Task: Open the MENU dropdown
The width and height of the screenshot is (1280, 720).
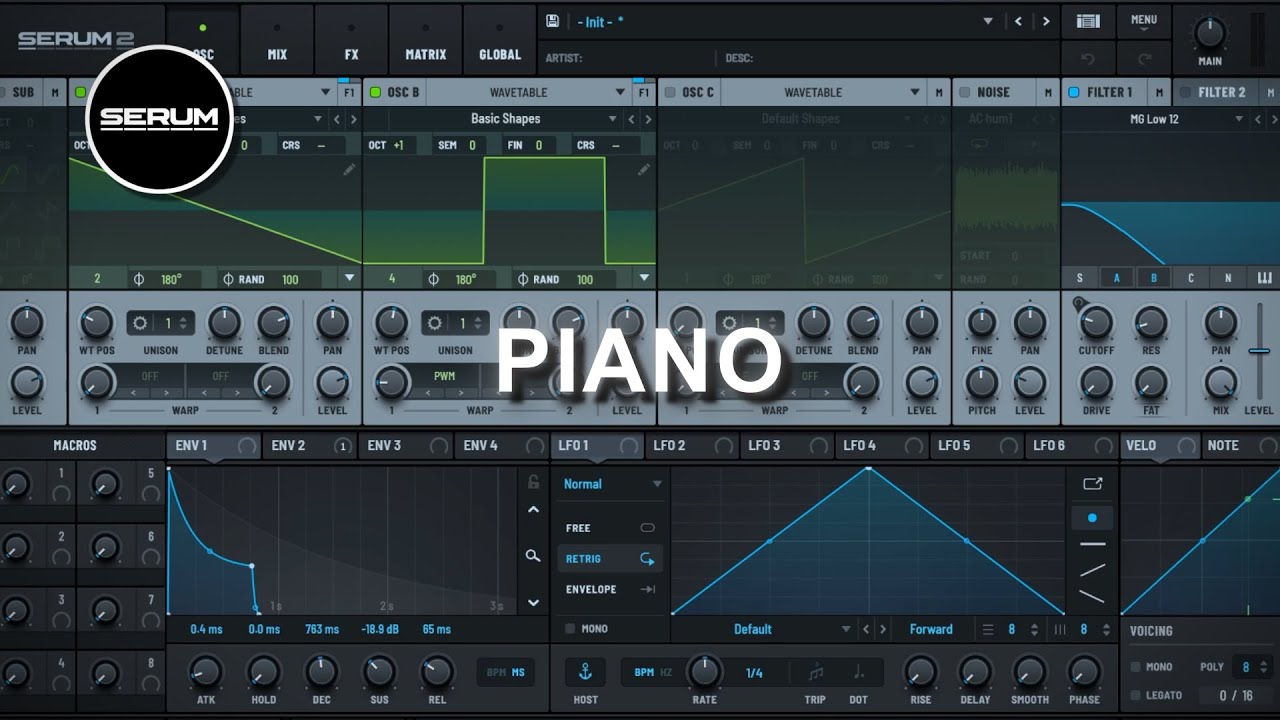Action: 1144,23
